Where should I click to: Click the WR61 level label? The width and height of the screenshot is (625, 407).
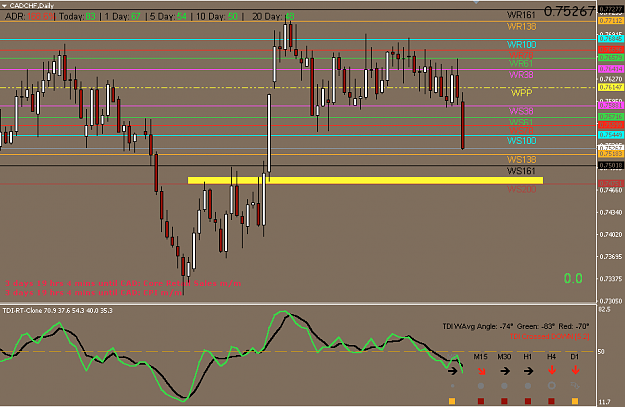coord(521,64)
